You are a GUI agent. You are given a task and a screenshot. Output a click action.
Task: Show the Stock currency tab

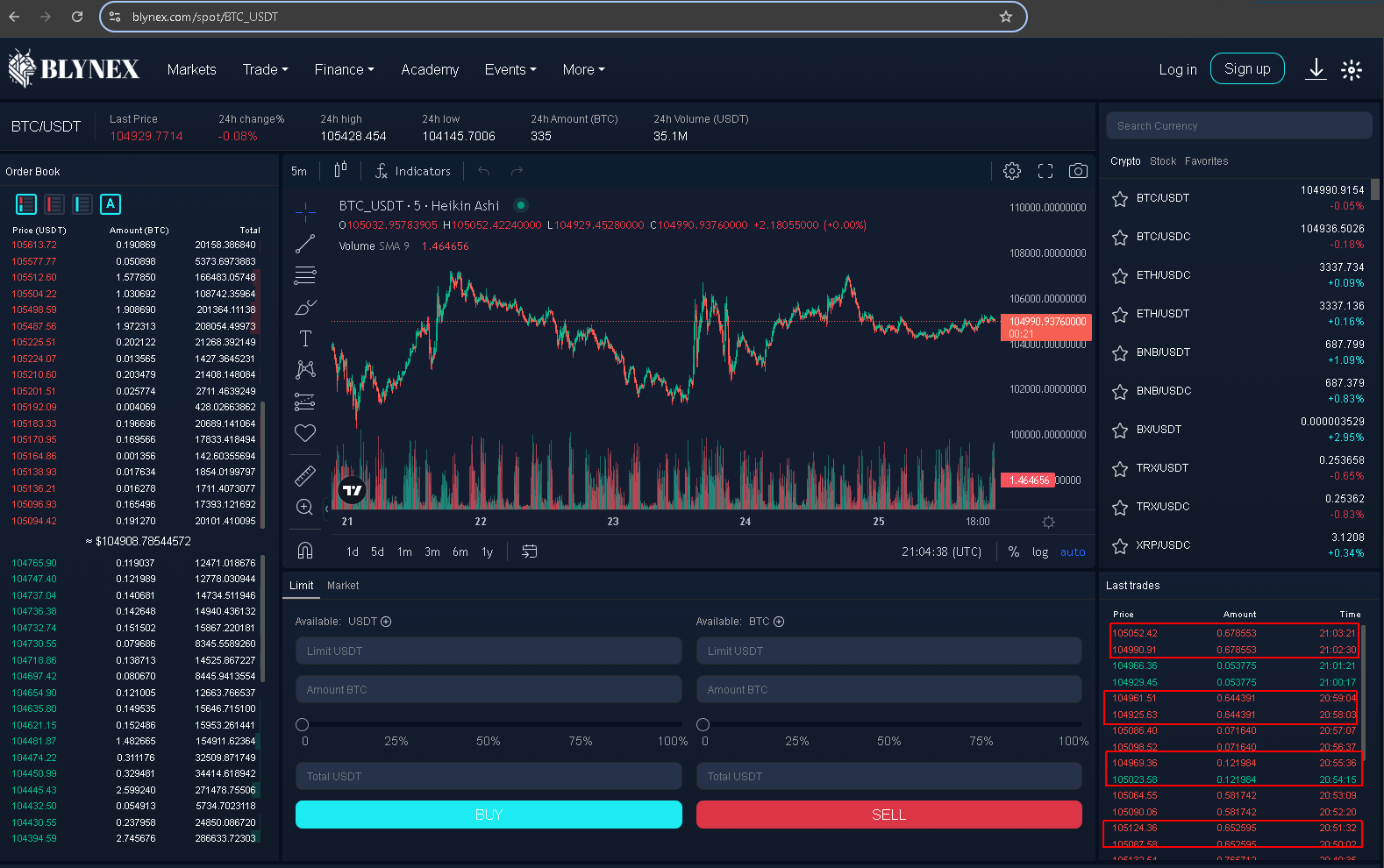tap(1163, 161)
